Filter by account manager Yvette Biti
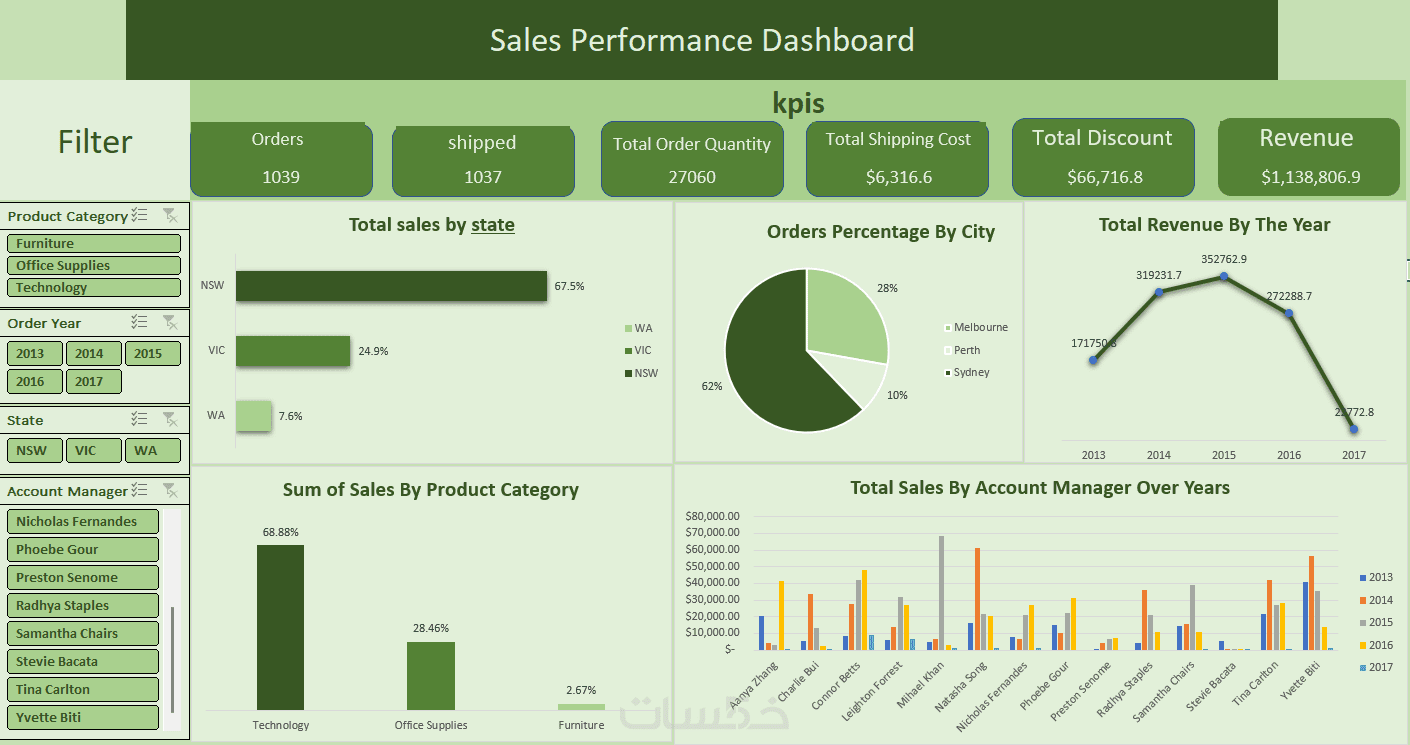 click(83, 717)
